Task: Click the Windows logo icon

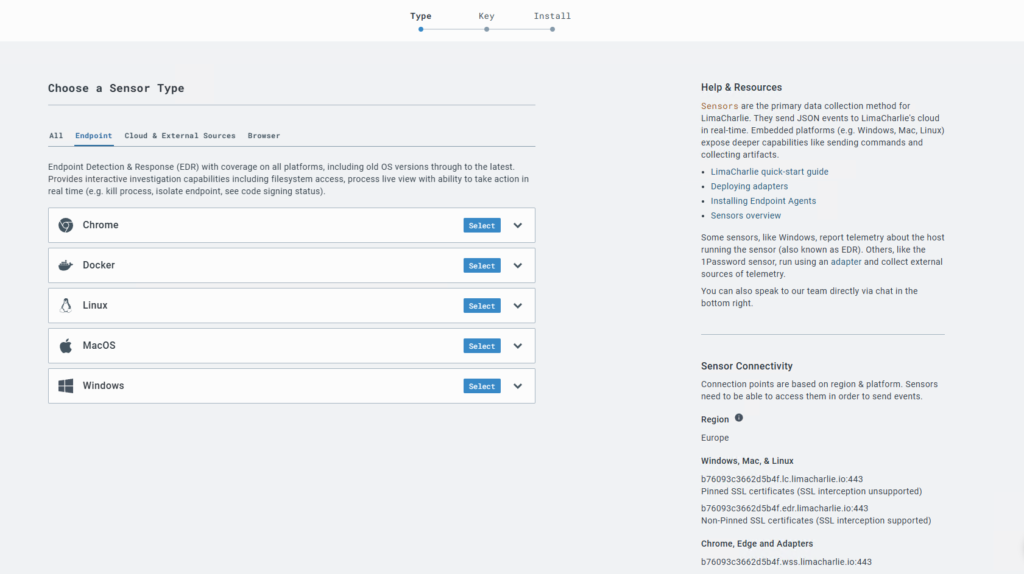Action: tap(65, 386)
